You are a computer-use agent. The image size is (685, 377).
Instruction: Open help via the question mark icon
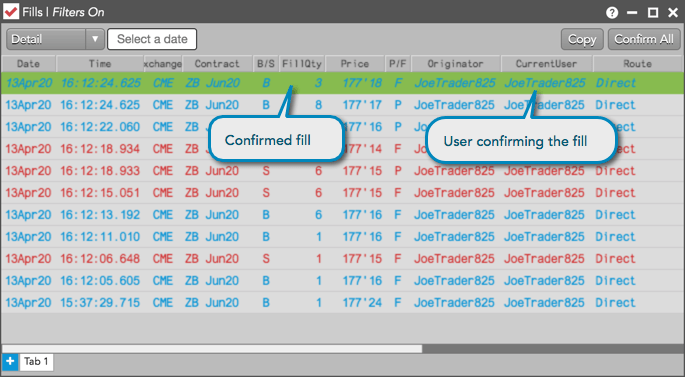(x=612, y=13)
